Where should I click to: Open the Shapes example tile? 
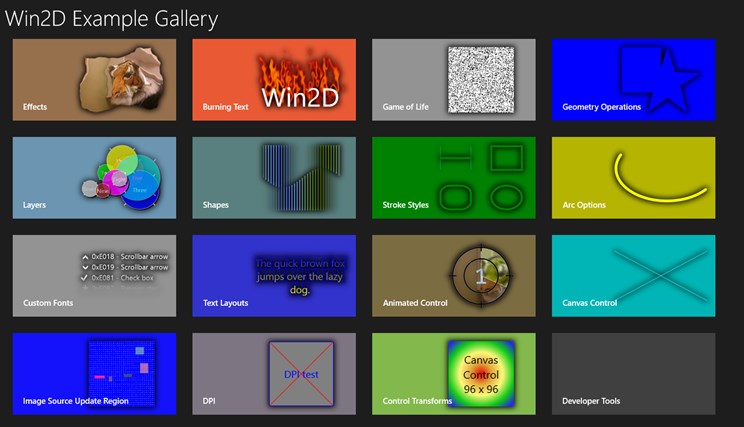pyautogui.click(x=274, y=178)
